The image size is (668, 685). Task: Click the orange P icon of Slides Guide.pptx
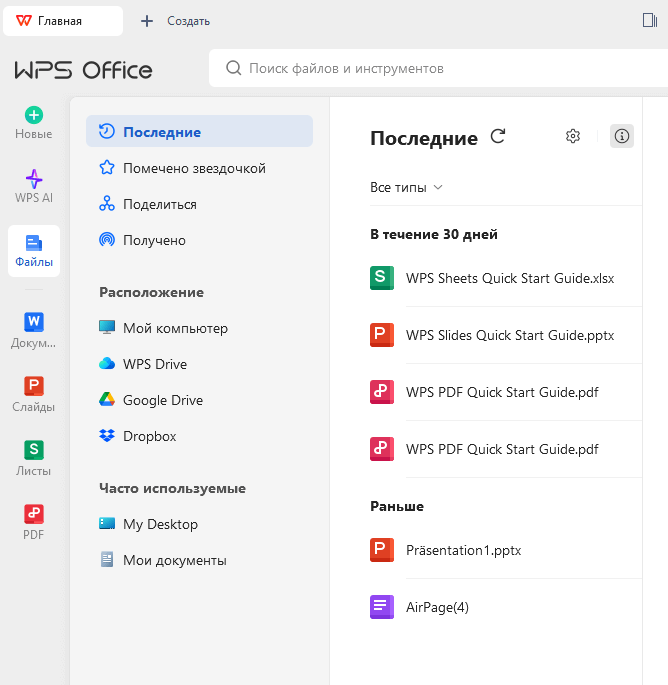pos(382,335)
